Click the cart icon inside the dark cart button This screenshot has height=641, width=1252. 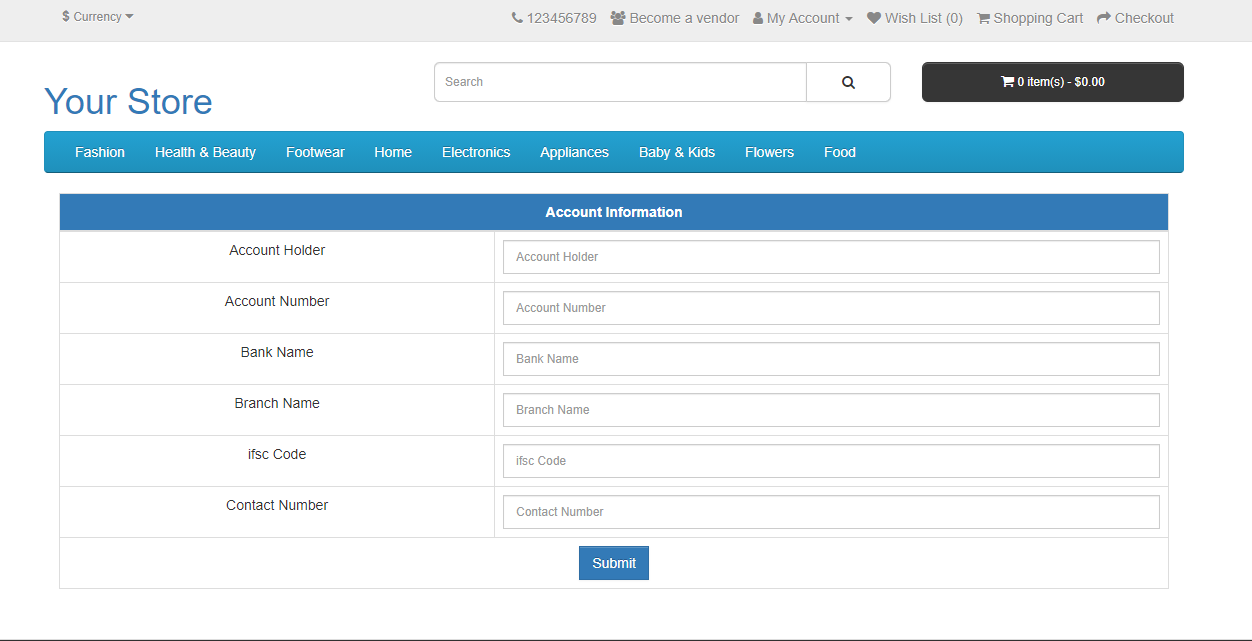click(x=1009, y=82)
